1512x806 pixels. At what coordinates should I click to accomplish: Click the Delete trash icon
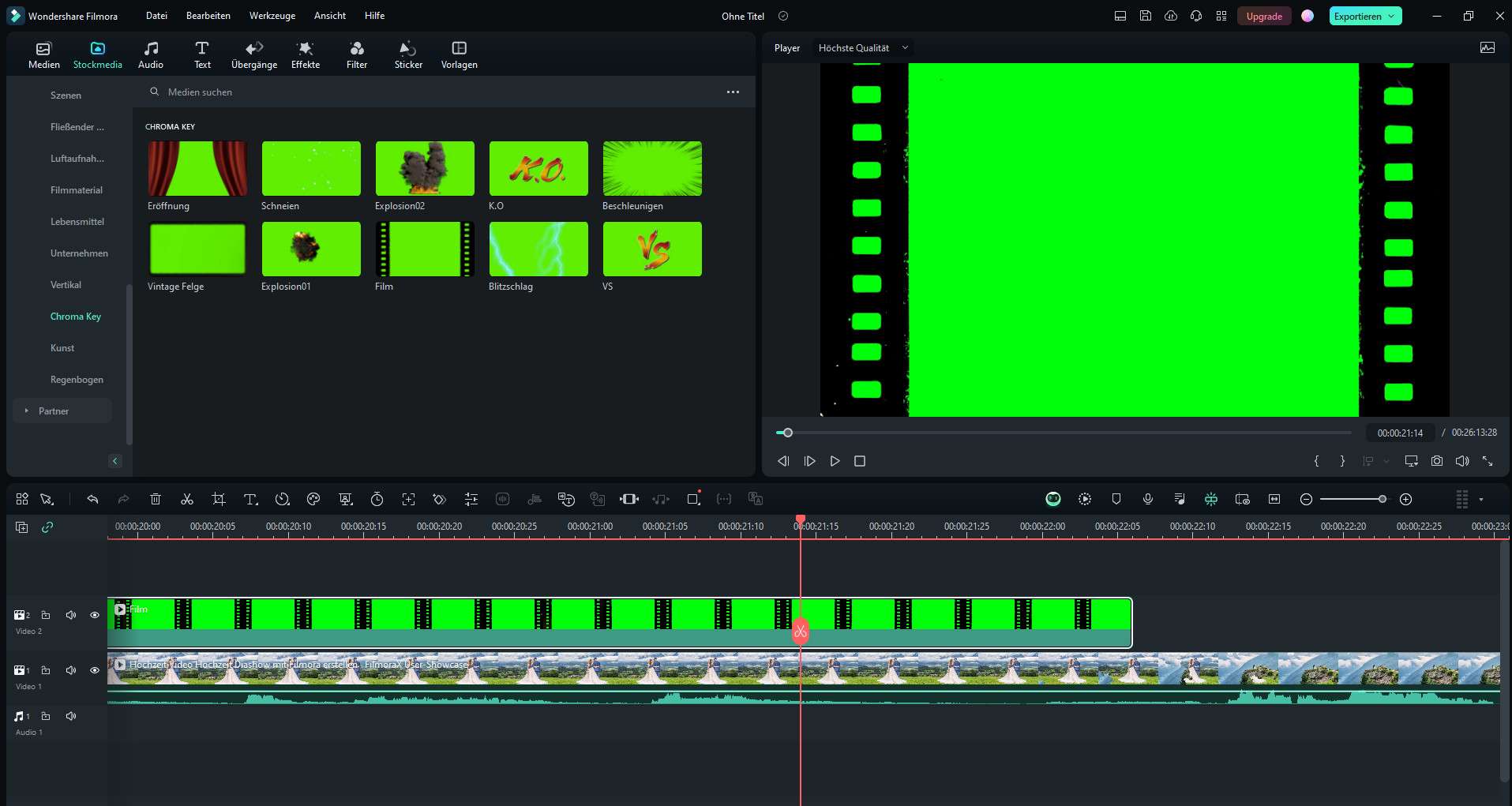(156, 499)
